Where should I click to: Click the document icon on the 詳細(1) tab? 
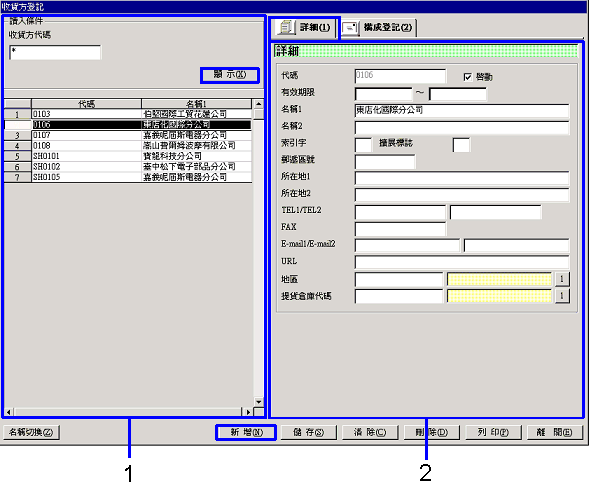[x=286, y=28]
